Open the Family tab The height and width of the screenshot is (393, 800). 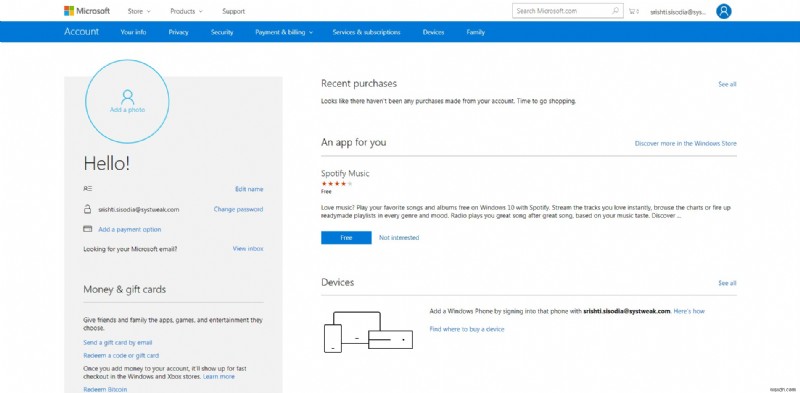tap(476, 32)
